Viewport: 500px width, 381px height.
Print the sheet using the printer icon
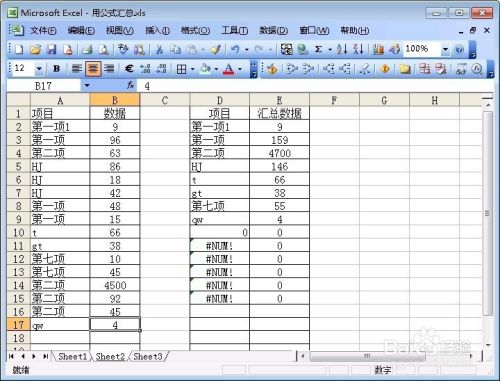click(87, 50)
